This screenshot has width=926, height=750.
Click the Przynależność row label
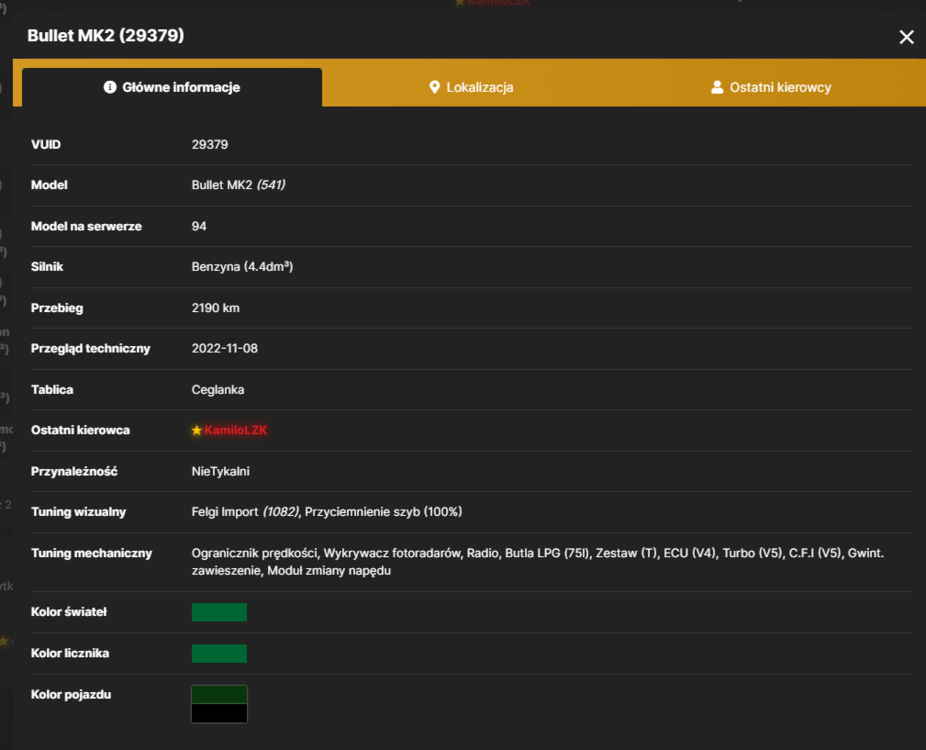tap(74, 471)
